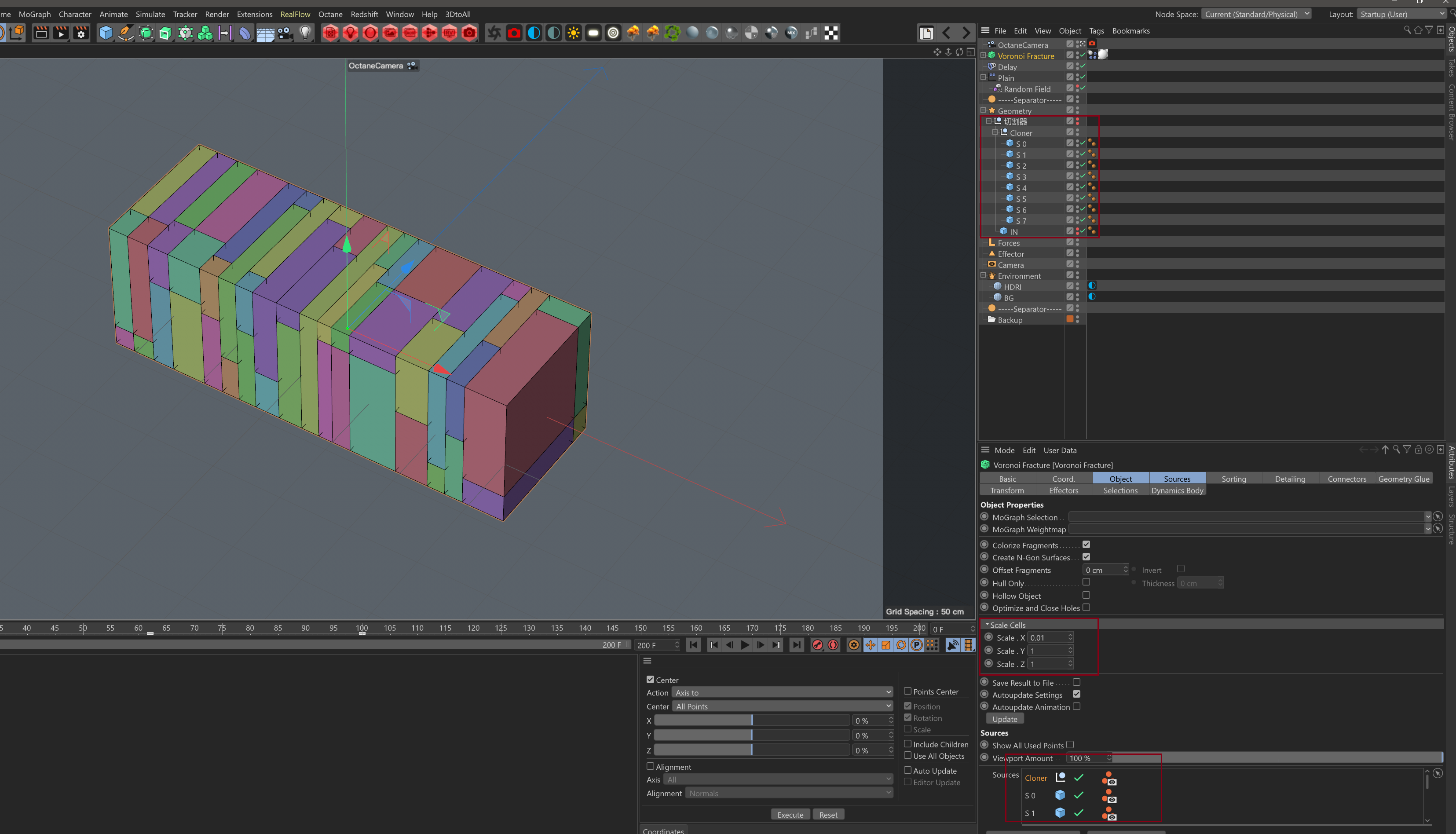The height and width of the screenshot is (834, 1456).
Task: Click the Redshift RV render view icon
Action: [x=450, y=33]
